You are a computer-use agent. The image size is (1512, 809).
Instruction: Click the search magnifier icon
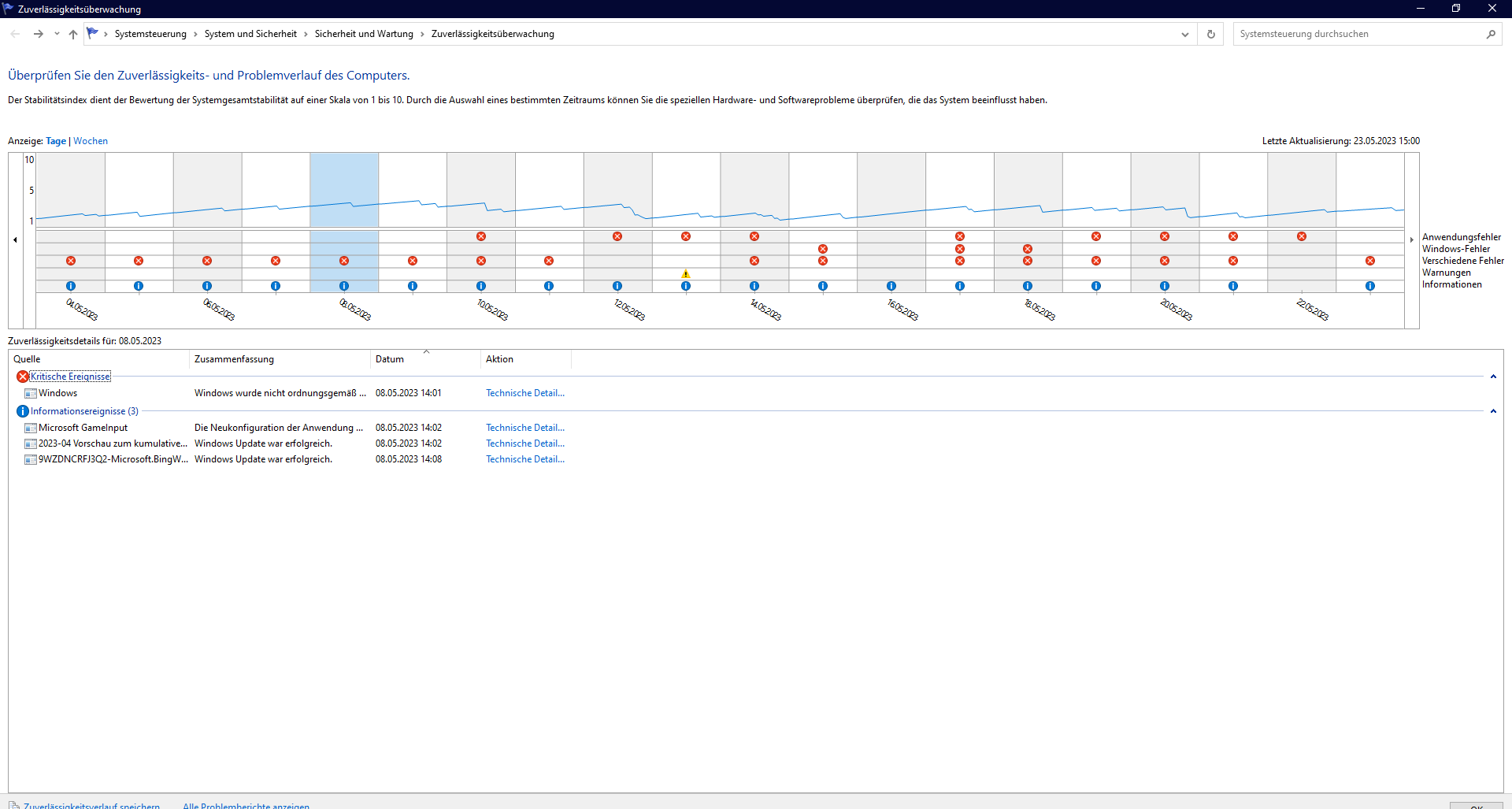point(1491,34)
